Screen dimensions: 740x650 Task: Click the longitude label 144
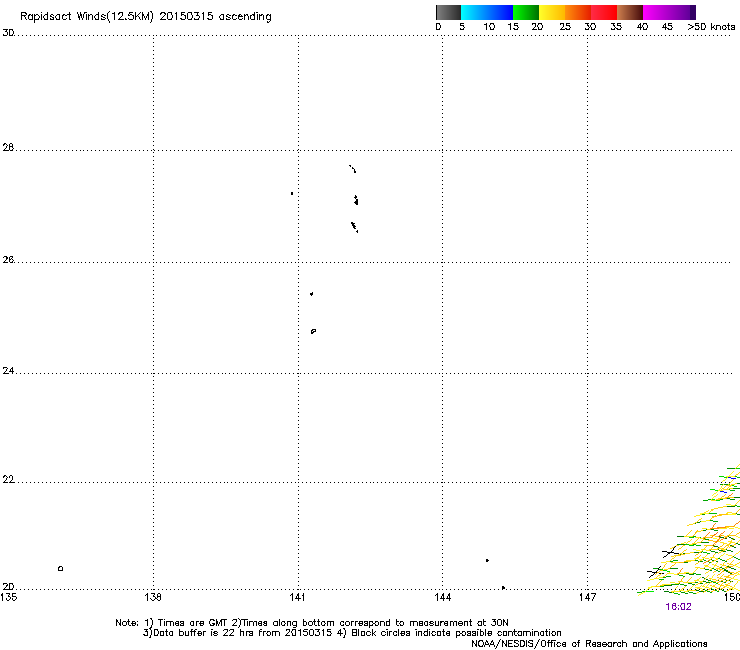(443, 597)
